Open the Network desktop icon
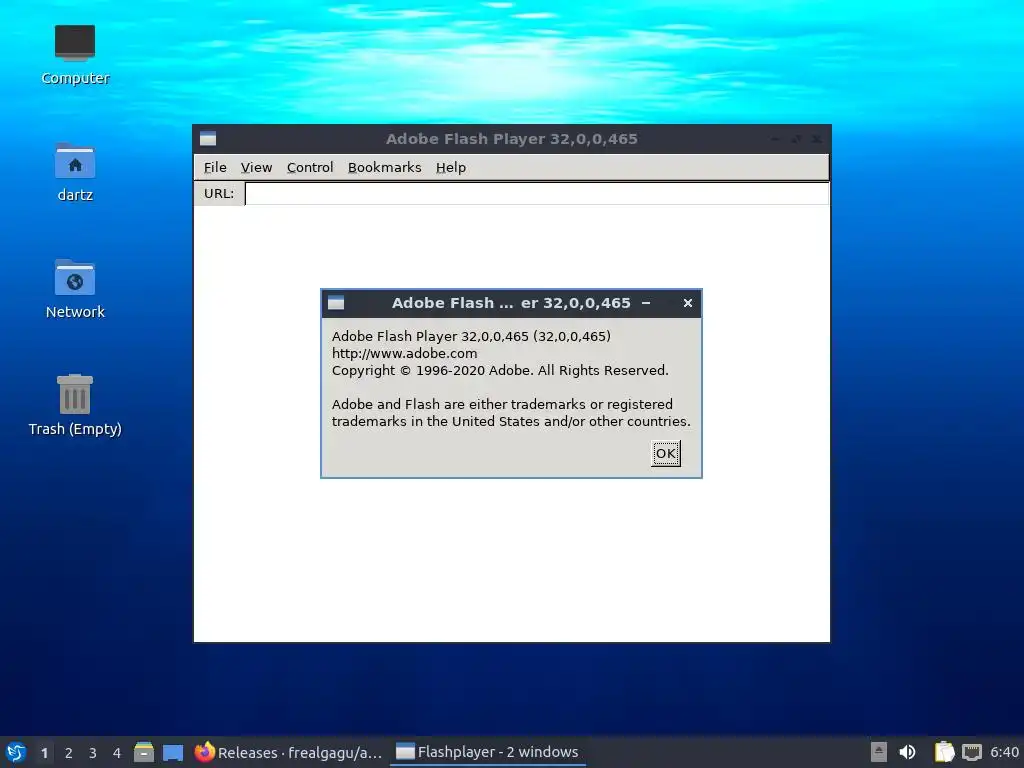Screen dimensions: 1024x768 (75, 289)
